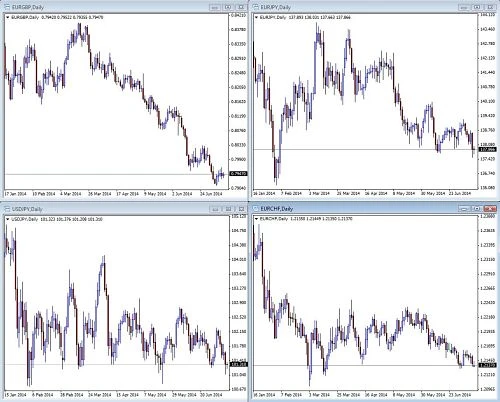Close the USDJPY,Daily chart window
Viewport: 500px width, 402px height.
tap(241, 209)
